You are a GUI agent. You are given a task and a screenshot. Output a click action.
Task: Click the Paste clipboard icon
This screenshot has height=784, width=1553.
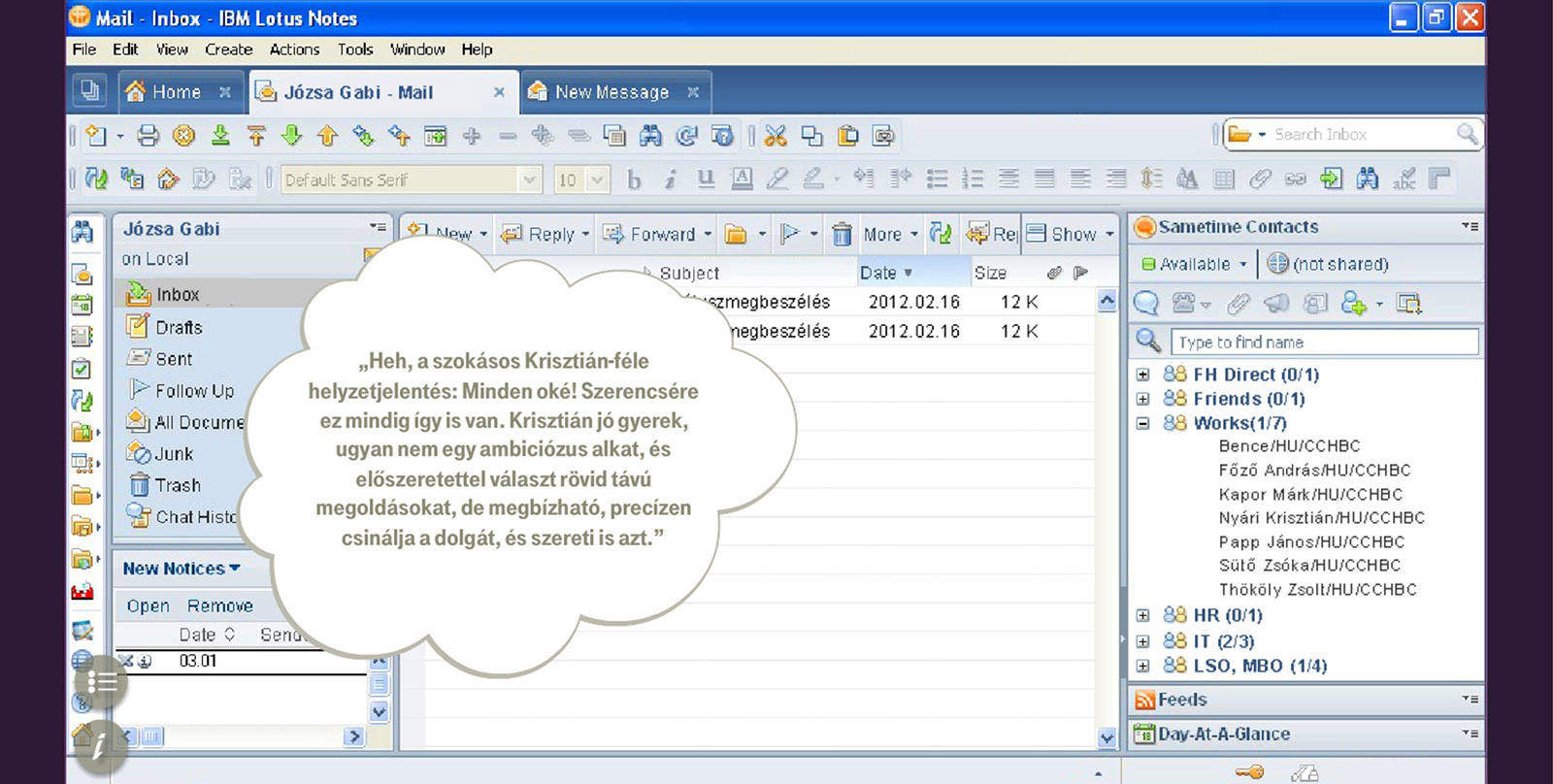847,136
